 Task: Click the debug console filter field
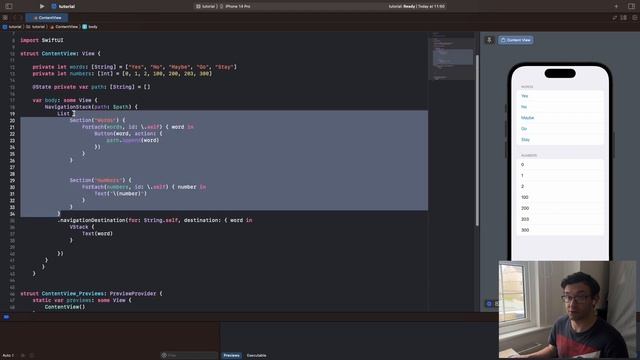[189, 356]
